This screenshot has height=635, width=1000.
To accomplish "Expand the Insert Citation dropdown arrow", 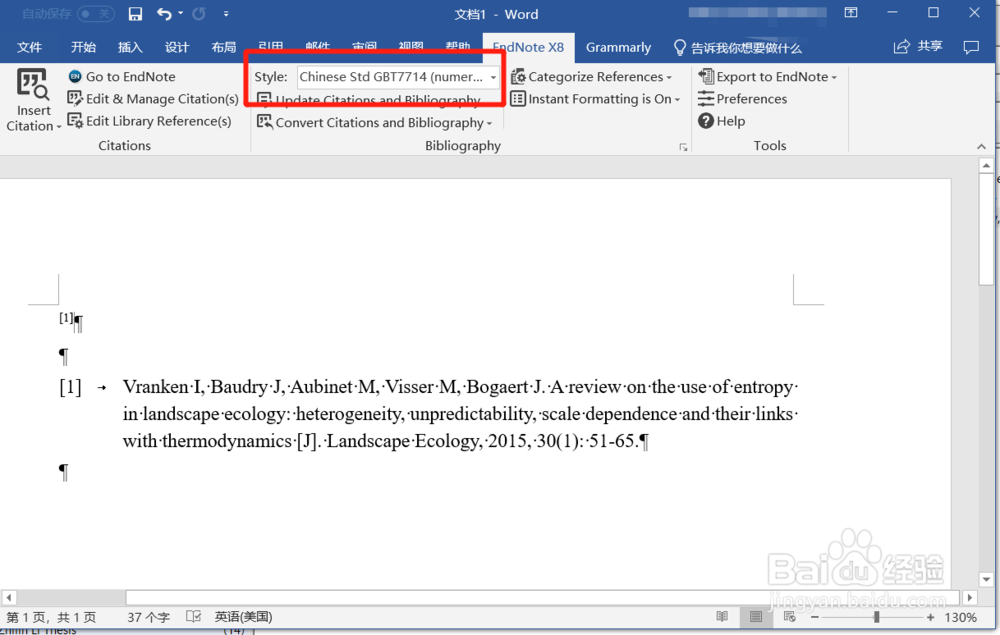I will 59,127.
